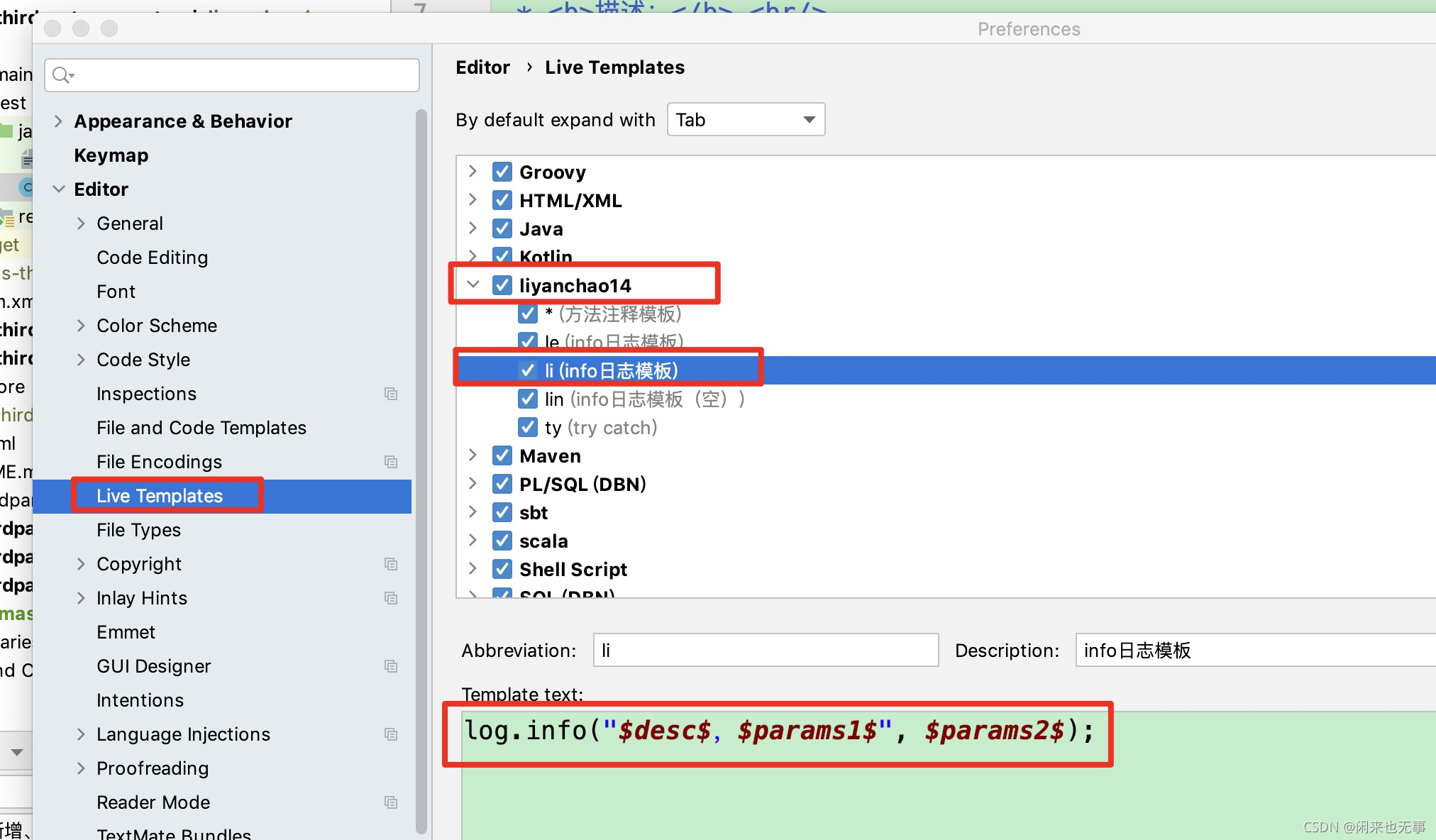Screen dimensions: 1436x840
Task: Open the Code Editing settings page
Action: coord(153,258)
